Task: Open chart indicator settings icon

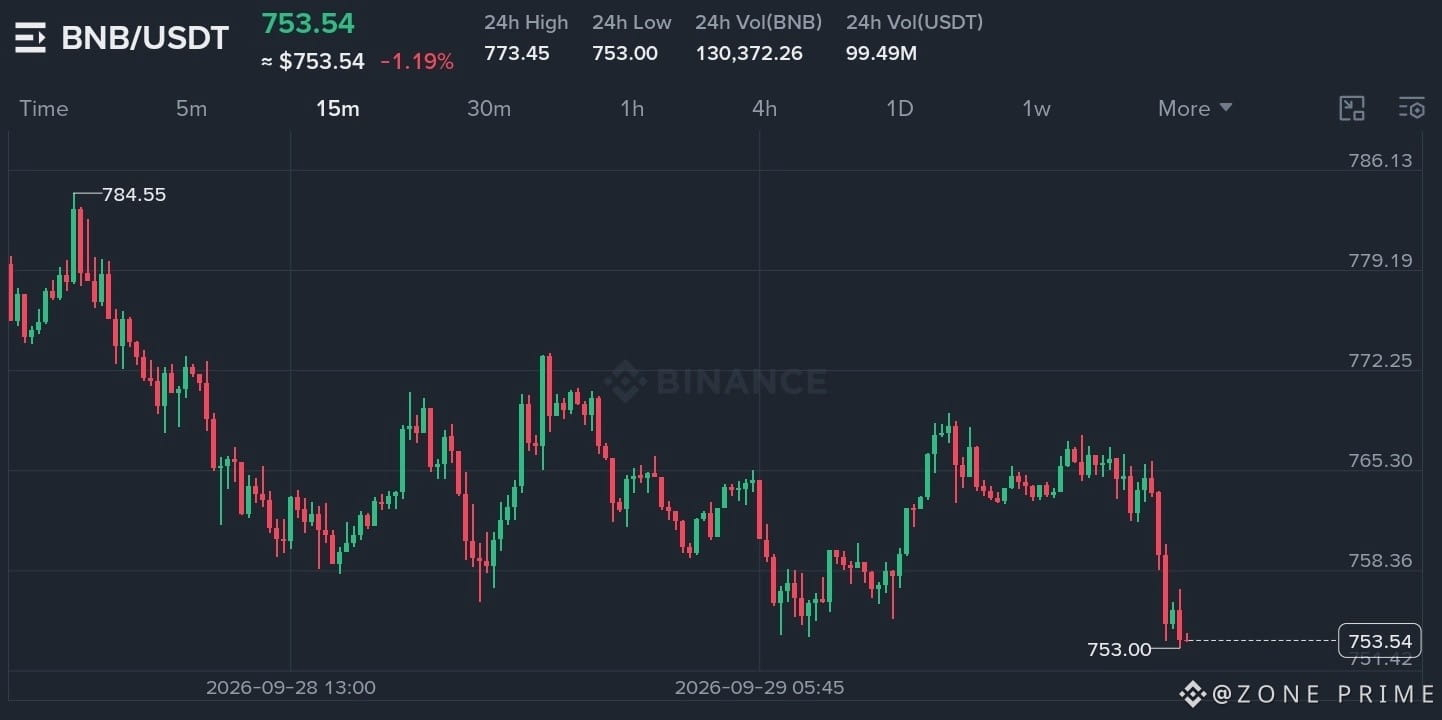Action: point(1411,109)
